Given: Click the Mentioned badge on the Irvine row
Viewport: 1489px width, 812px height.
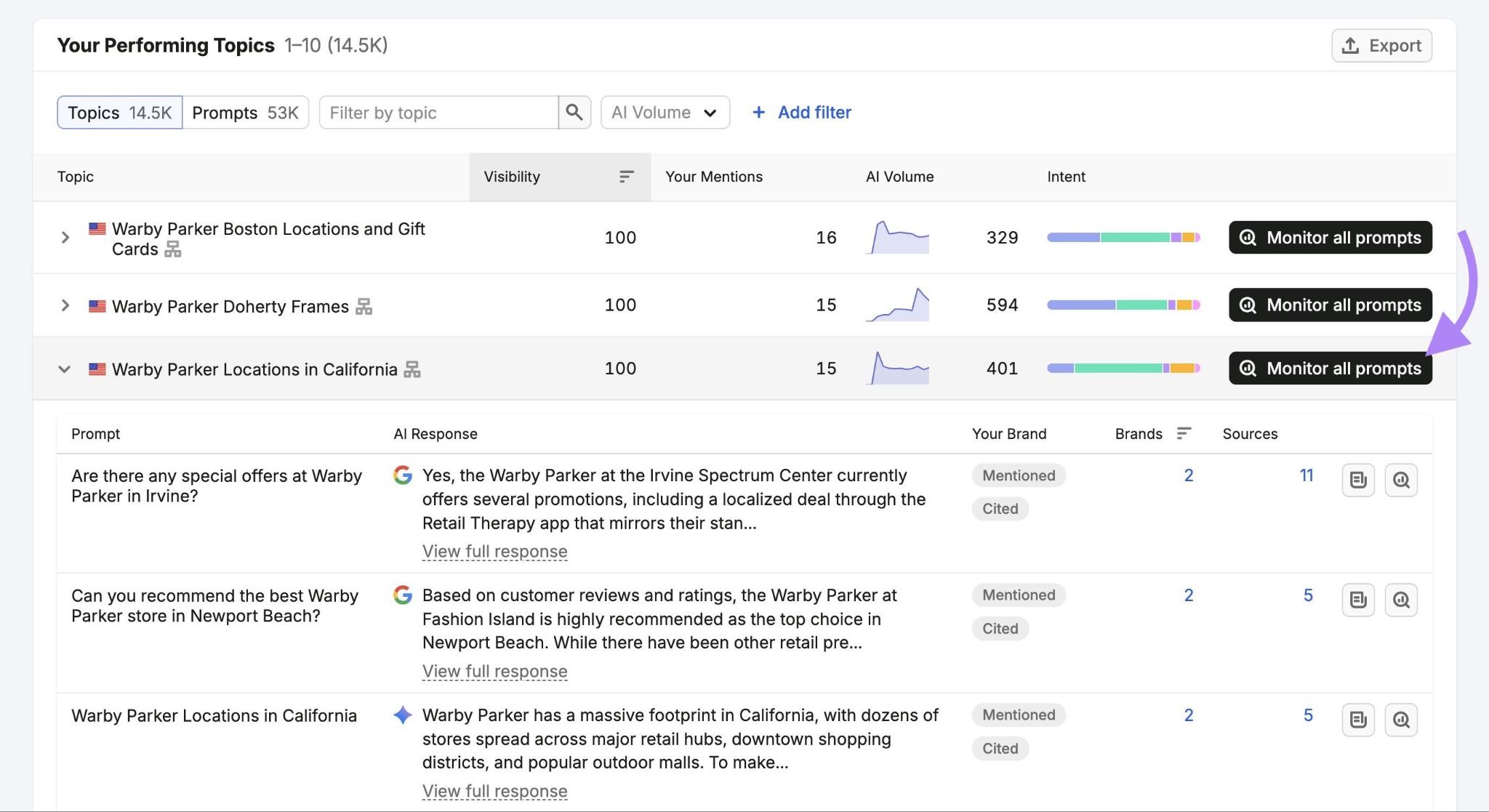Looking at the screenshot, I should 1019,475.
